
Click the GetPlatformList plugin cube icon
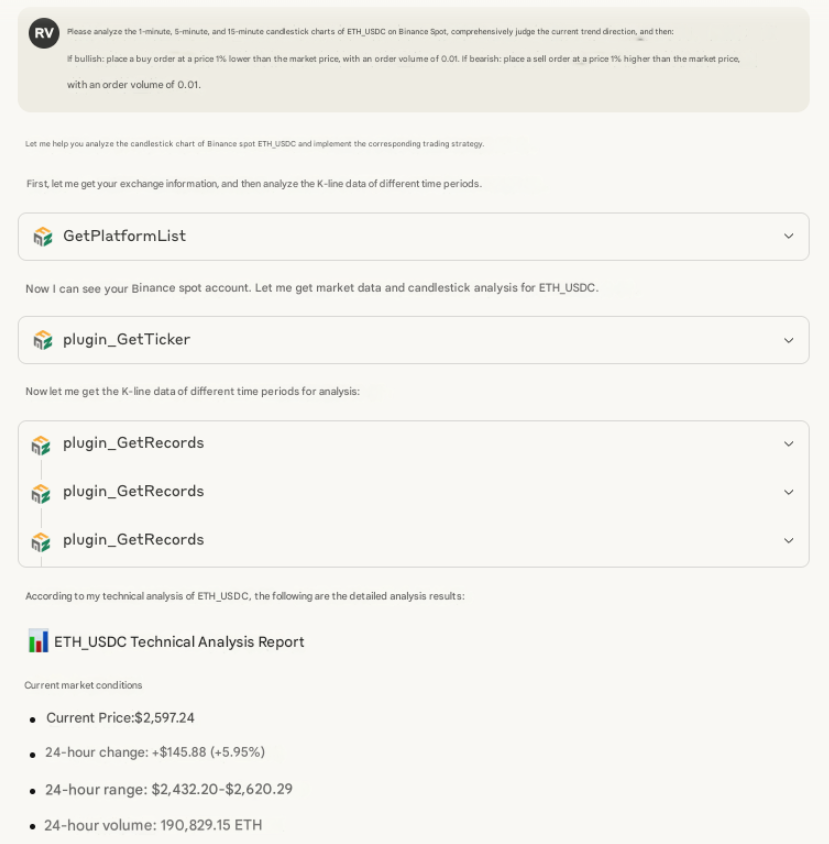(42, 236)
